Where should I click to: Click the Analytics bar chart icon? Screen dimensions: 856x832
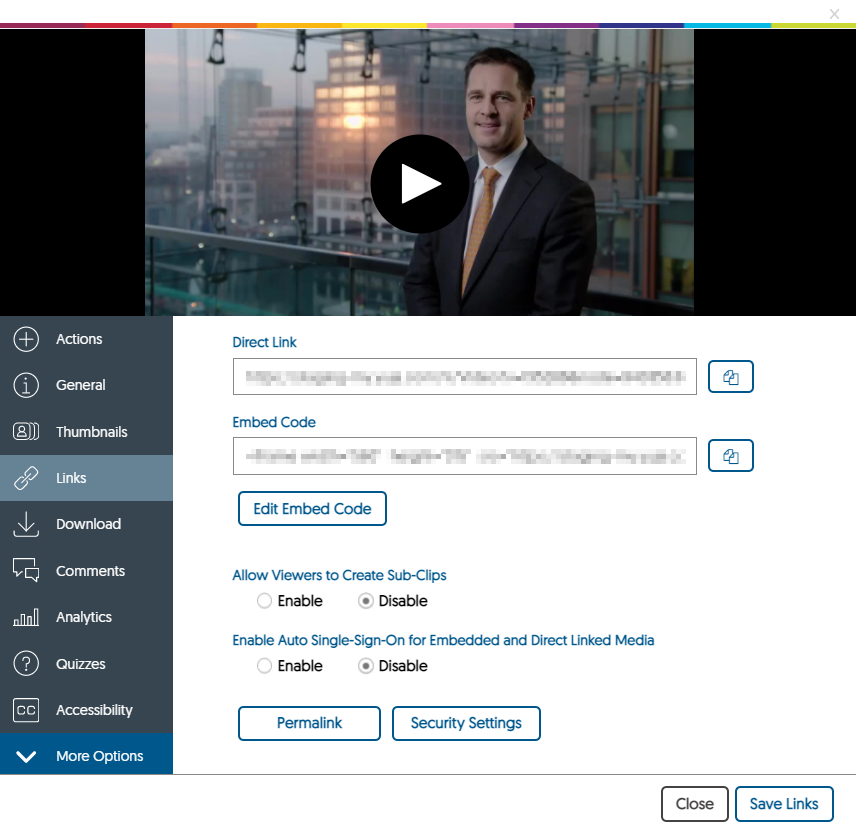(x=26, y=617)
